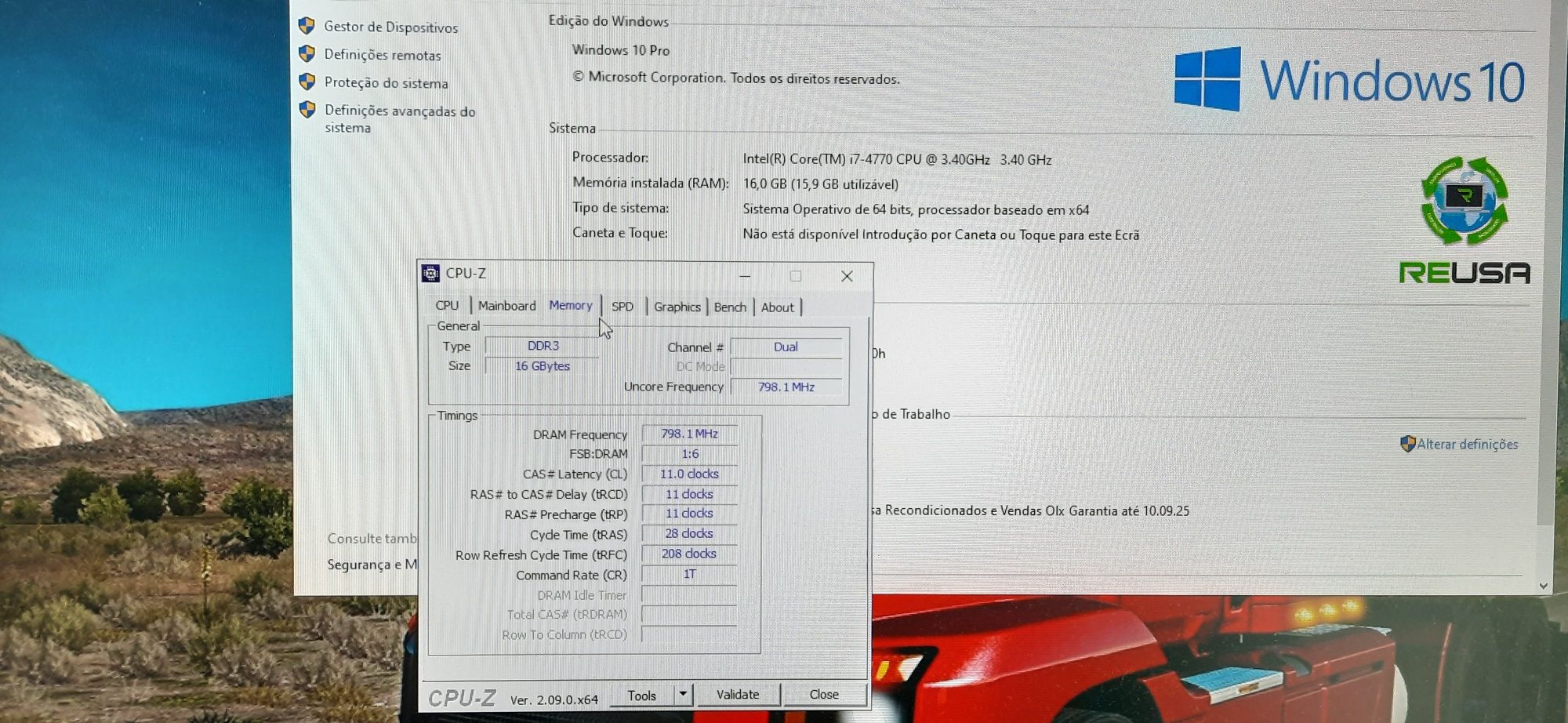Switch to the Bench tab in CPU-Z
The width and height of the screenshot is (1568, 723).
730,307
